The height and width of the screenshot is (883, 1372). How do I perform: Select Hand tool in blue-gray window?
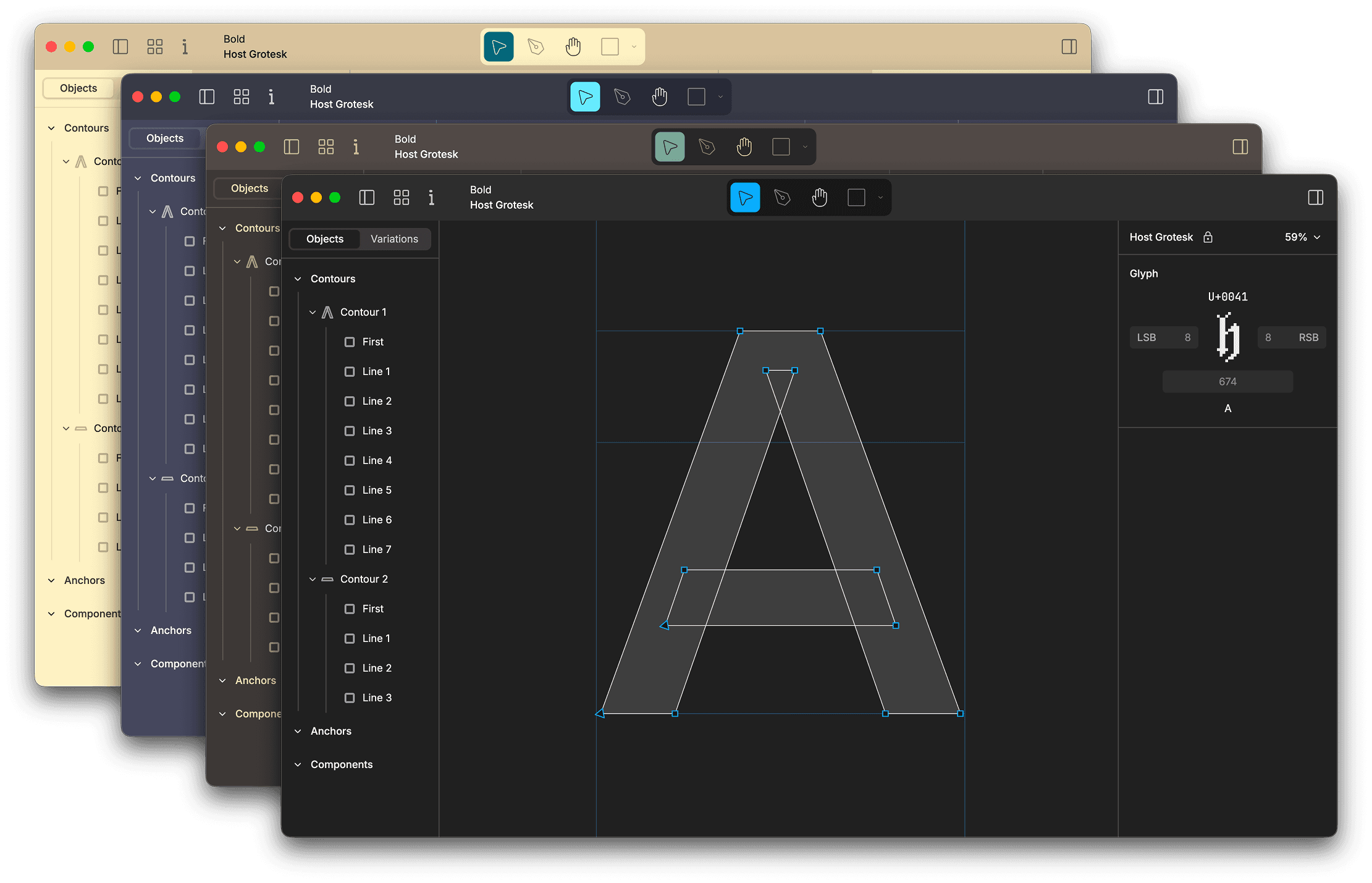(660, 97)
